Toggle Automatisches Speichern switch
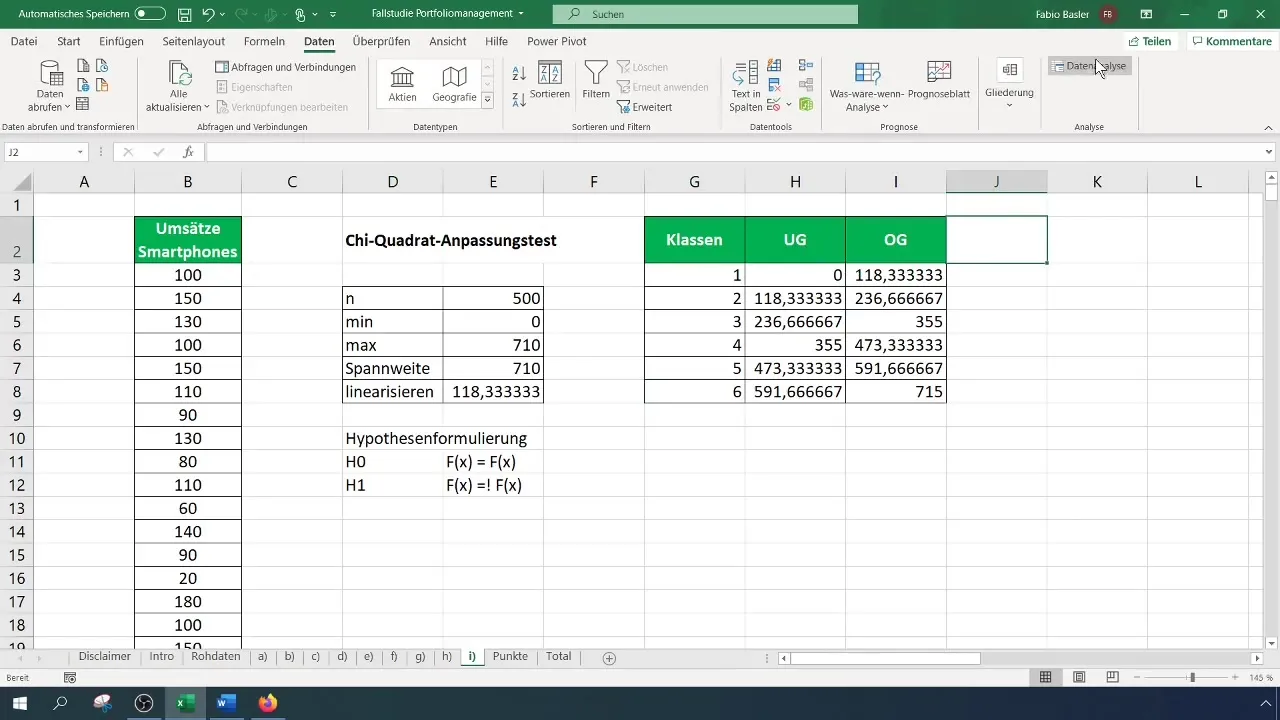 [x=150, y=14]
